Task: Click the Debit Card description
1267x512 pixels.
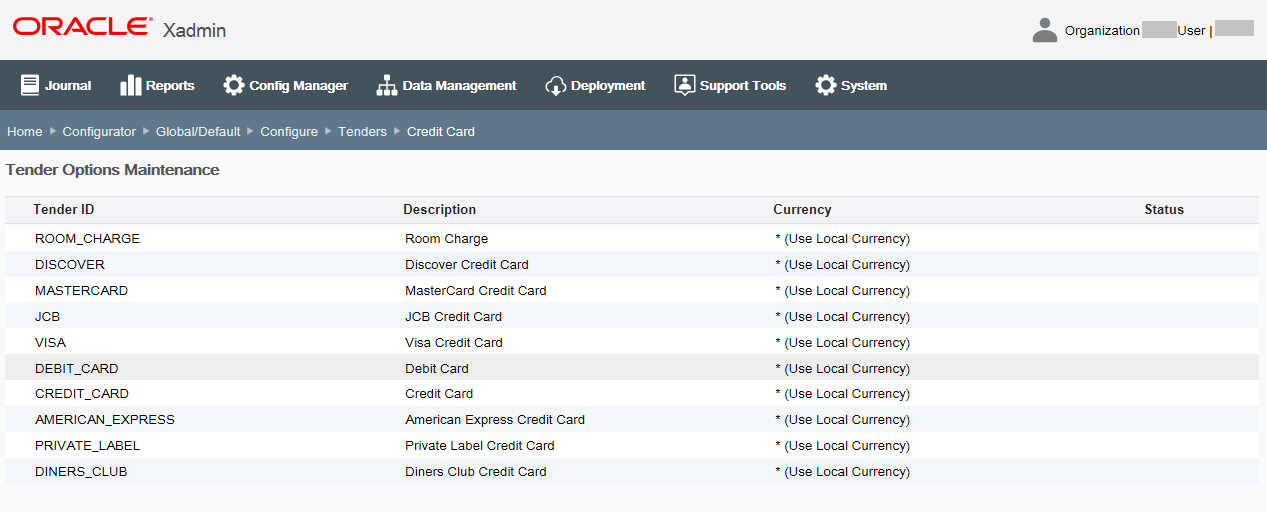Action: click(437, 369)
